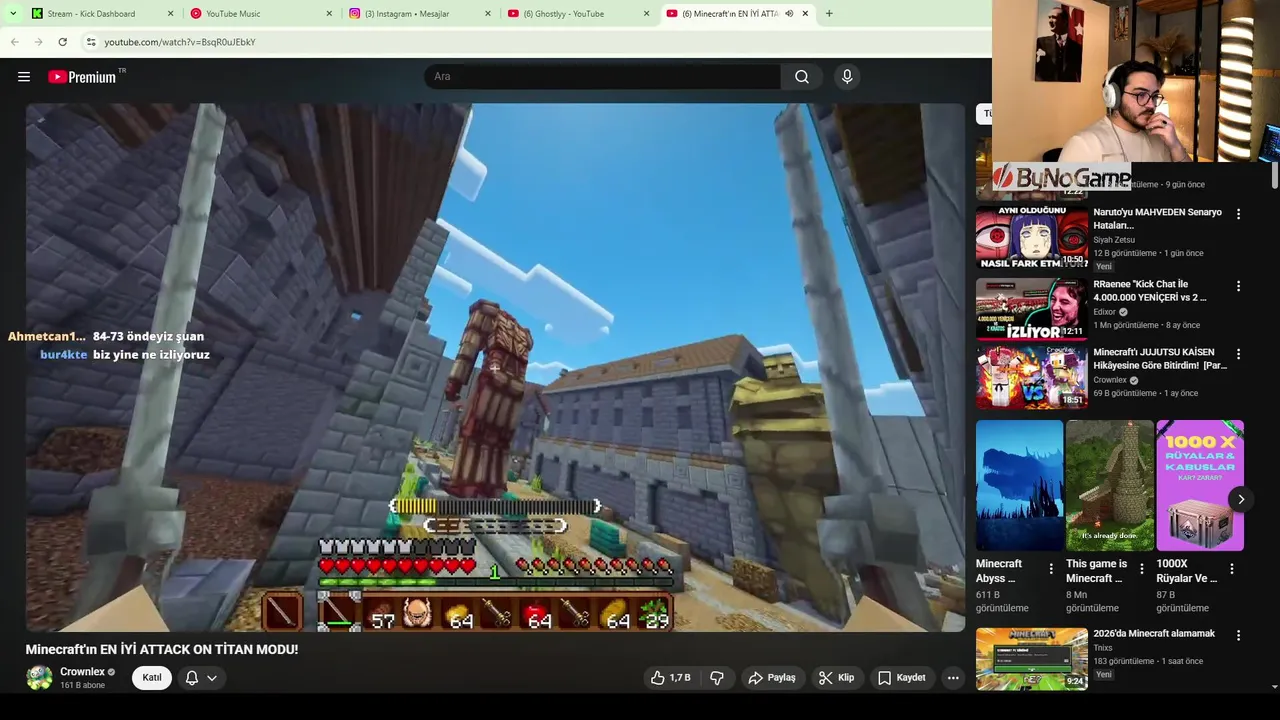The image size is (1280, 720).
Task: Open options for This game is Minecraft short
Action: (1141, 568)
